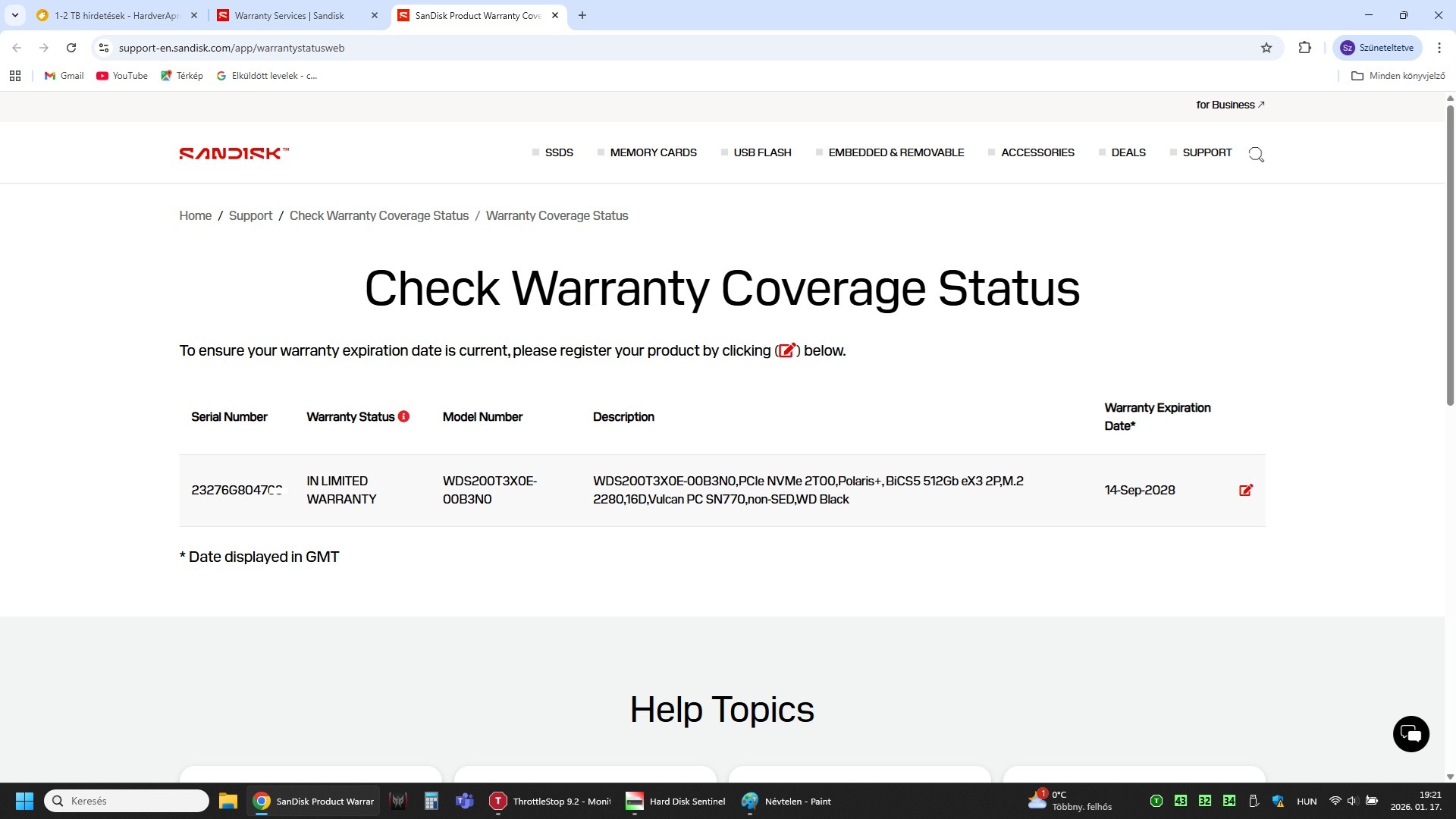Screen dimensions: 1456x819
Task: Open the SSDS navigation menu
Action: pyautogui.click(x=558, y=152)
